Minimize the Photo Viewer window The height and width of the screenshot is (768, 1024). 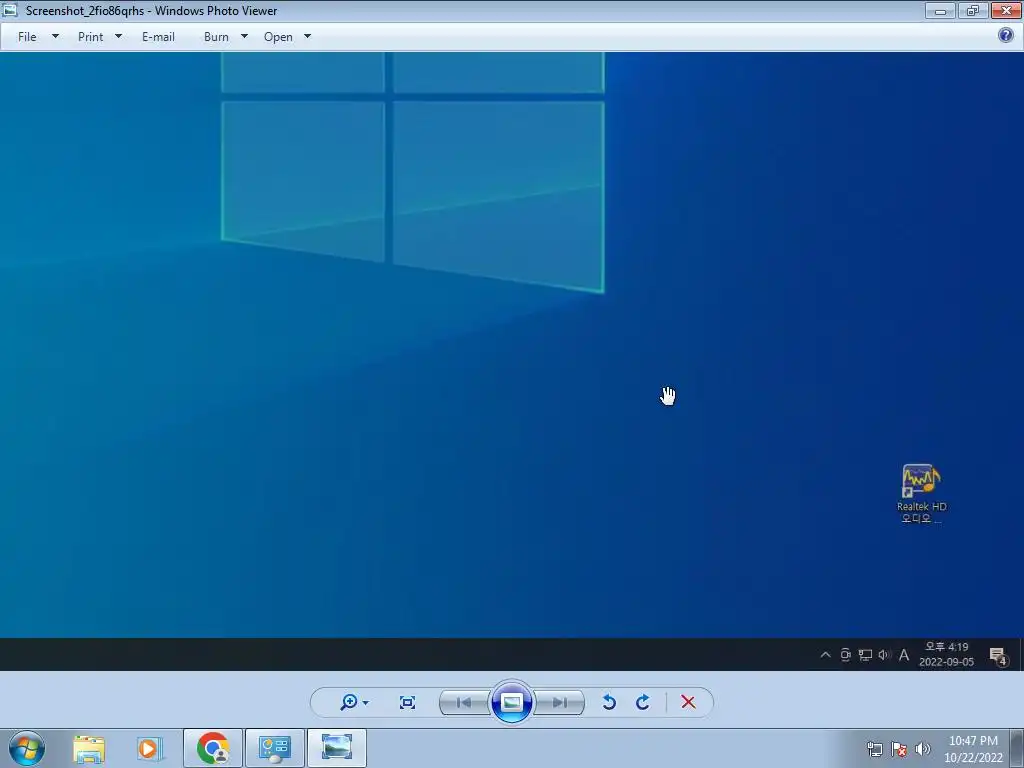[x=940, y=11]
